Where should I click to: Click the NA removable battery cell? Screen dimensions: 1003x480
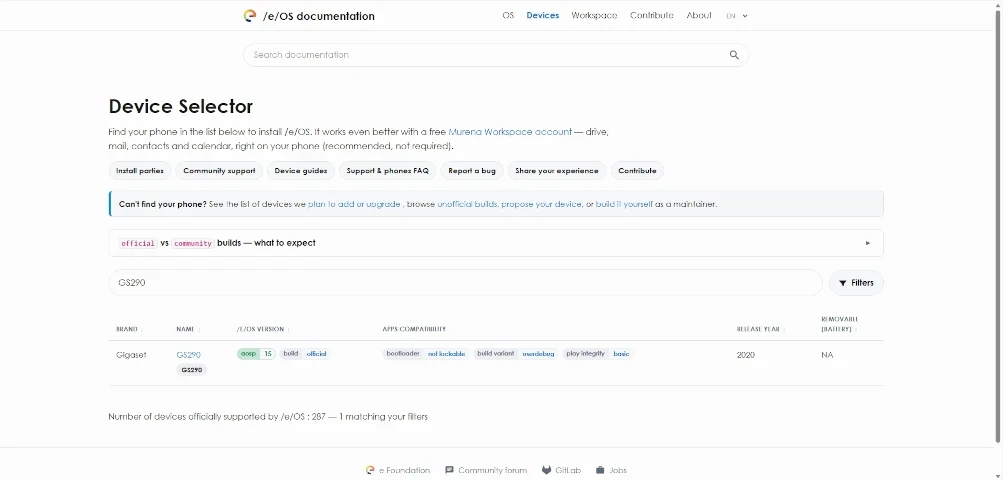point(827,355)
